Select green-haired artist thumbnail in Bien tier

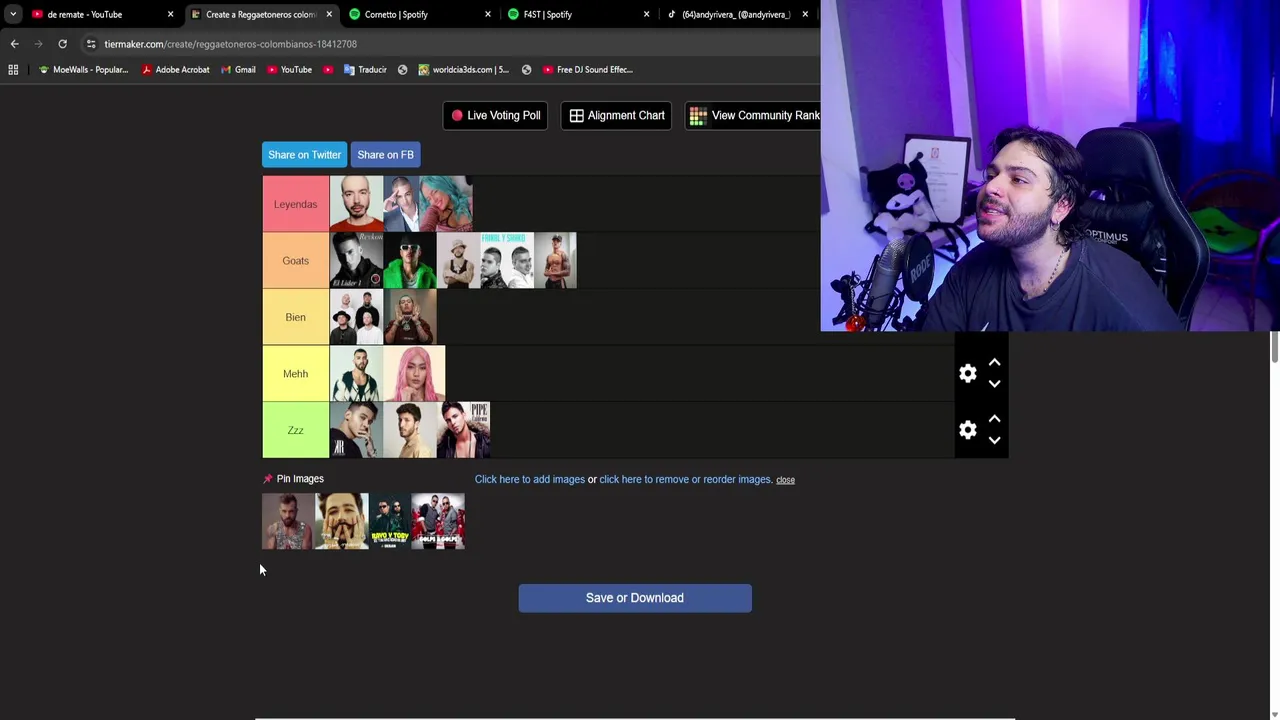(x=410, y=317)
